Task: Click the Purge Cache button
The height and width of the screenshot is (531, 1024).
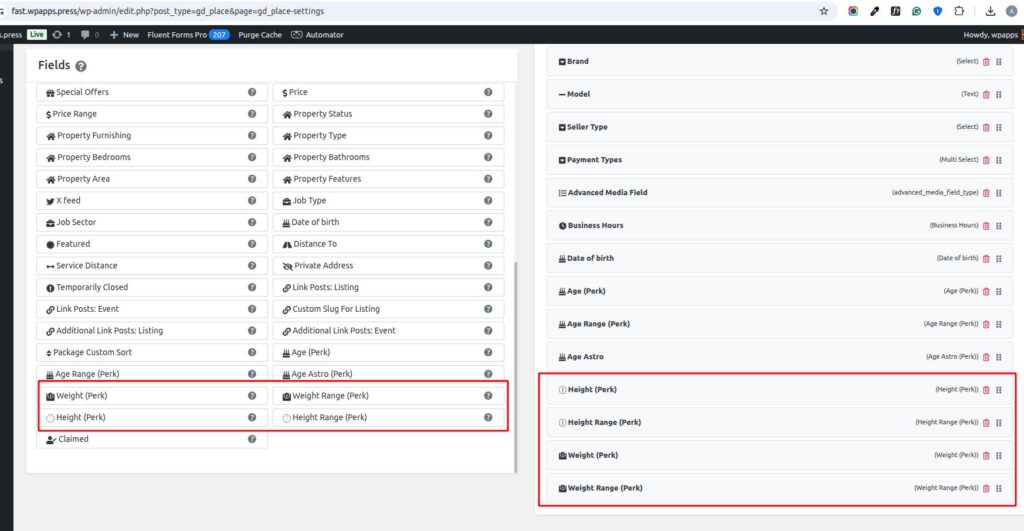Action: pyautogui.click(x=260, y=34)
